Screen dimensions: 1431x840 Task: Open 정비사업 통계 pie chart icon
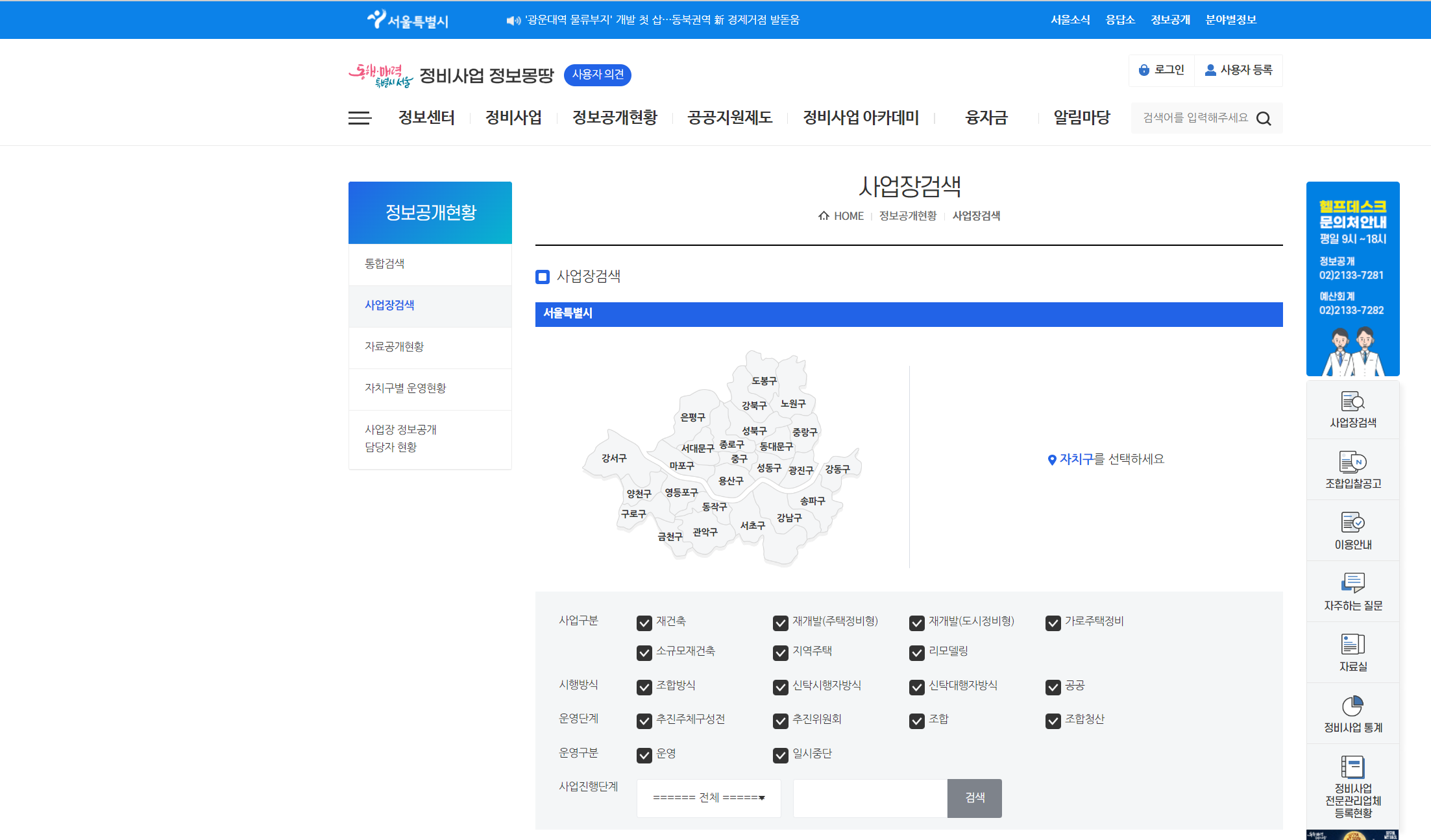[1352, 706]
